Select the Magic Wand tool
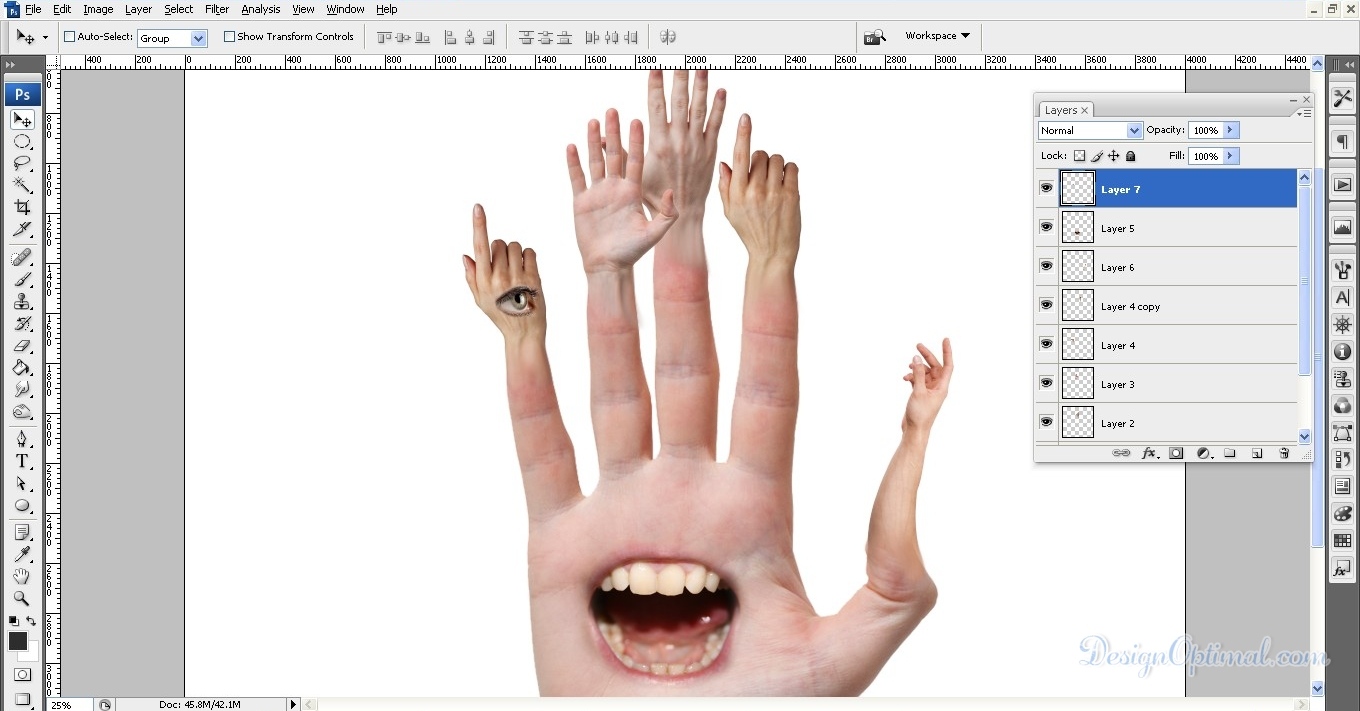 click(x=22, y=185)
